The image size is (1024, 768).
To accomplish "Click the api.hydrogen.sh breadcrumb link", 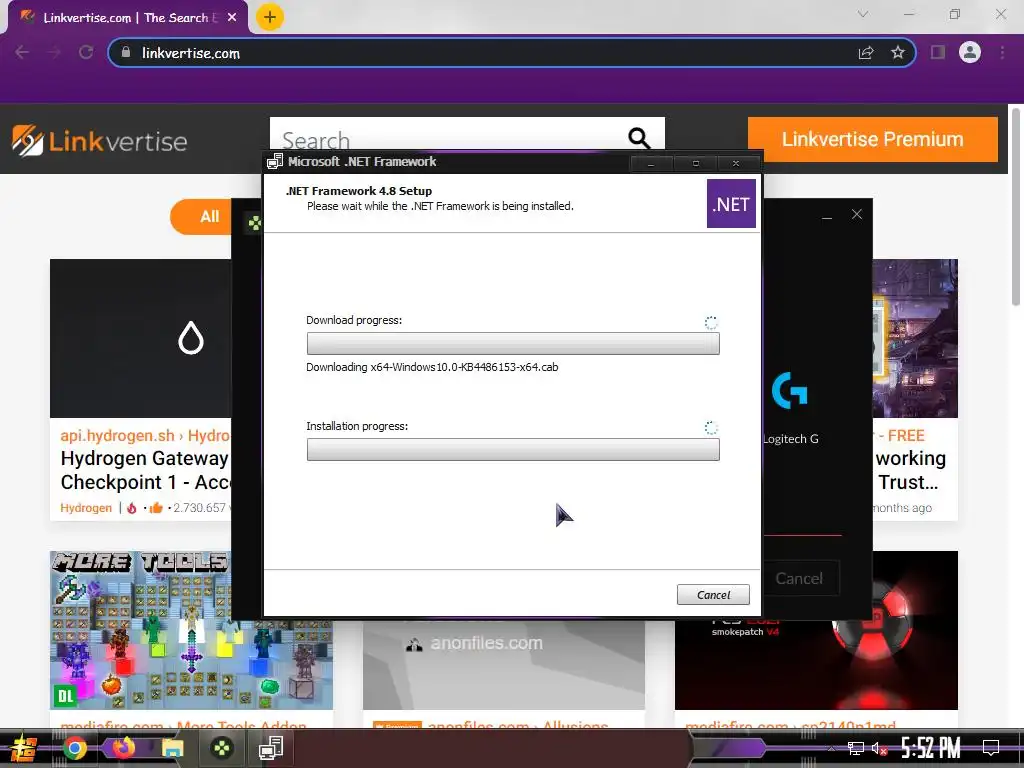I will (x=118, y=436).
